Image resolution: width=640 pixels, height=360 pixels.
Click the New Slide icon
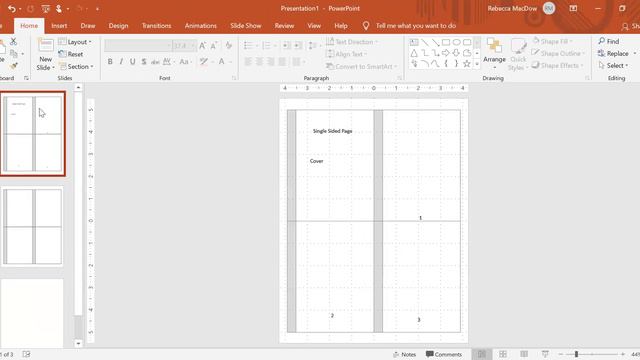point(45,45)
